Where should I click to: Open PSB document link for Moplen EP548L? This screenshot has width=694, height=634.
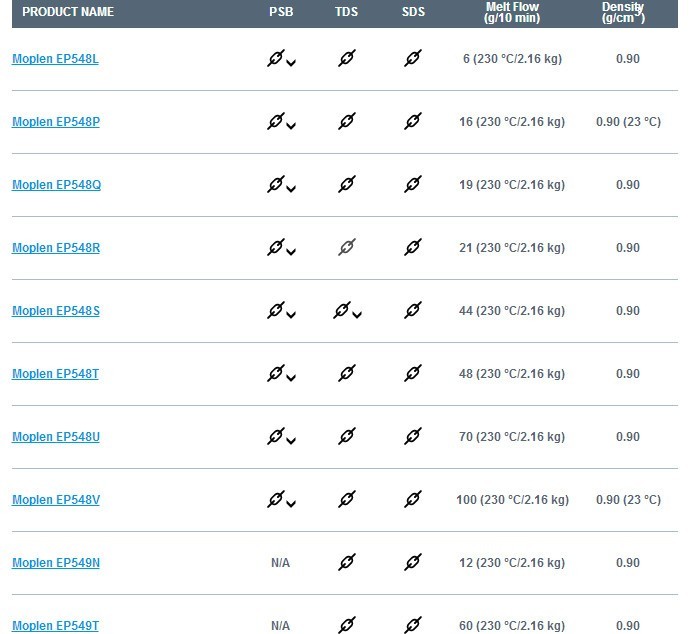pyautogui.click(x=275, y=58)
